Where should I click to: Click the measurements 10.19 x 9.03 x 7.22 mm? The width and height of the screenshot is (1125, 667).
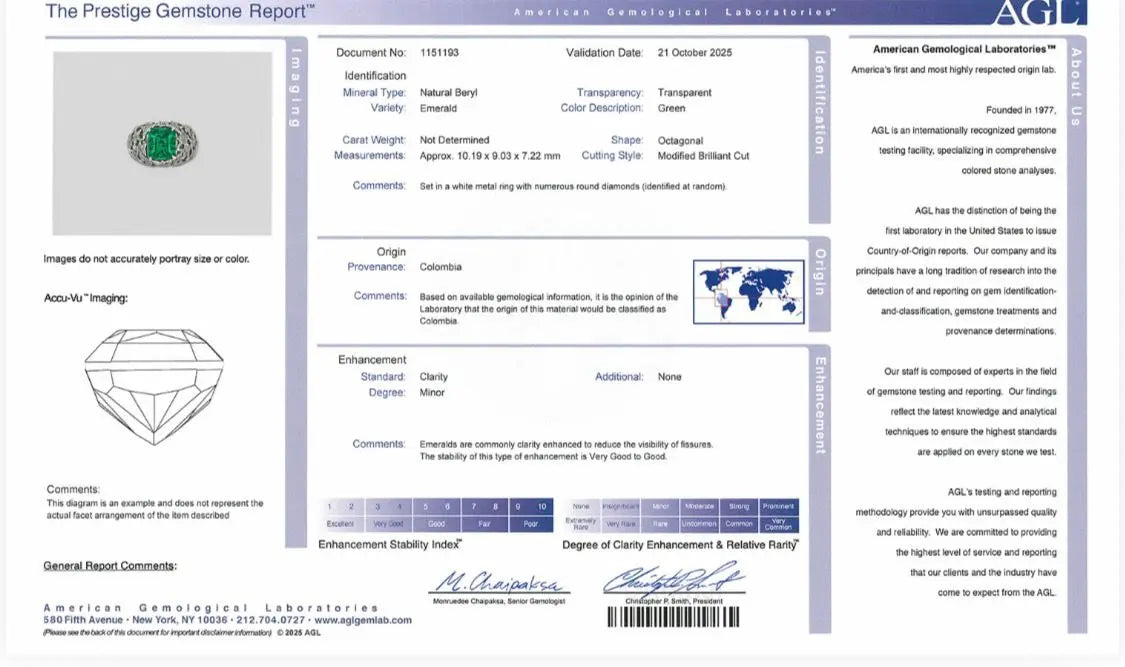coord(490,156)
